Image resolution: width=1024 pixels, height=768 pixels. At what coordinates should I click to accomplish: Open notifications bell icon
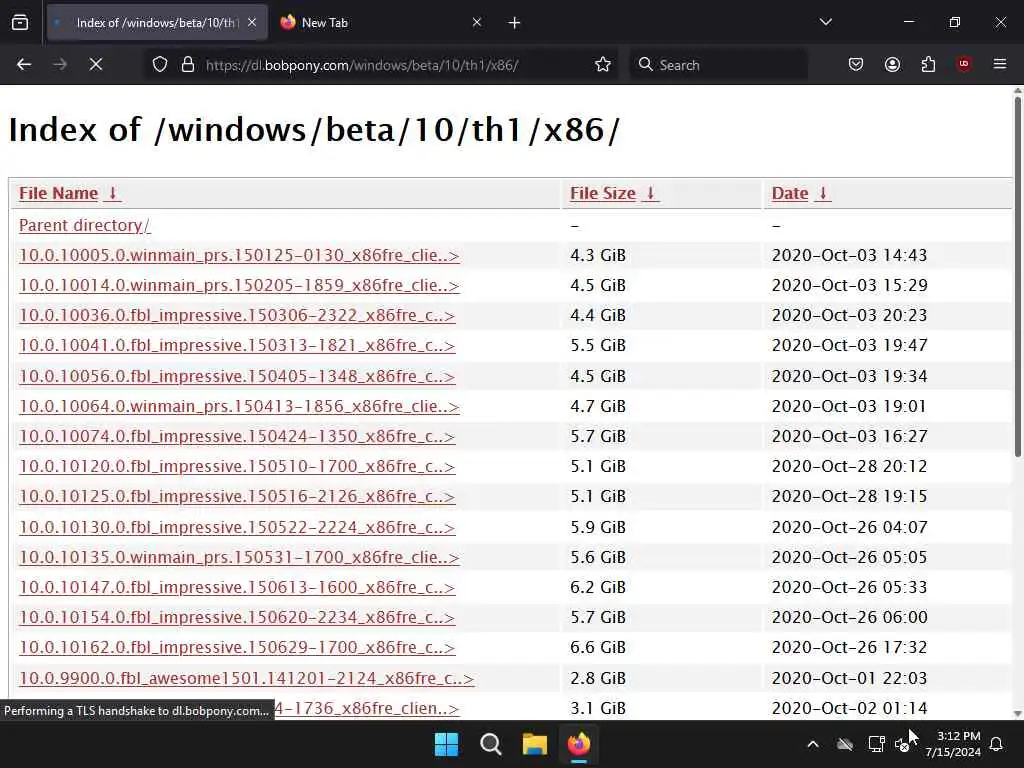(x=997, y=744)
